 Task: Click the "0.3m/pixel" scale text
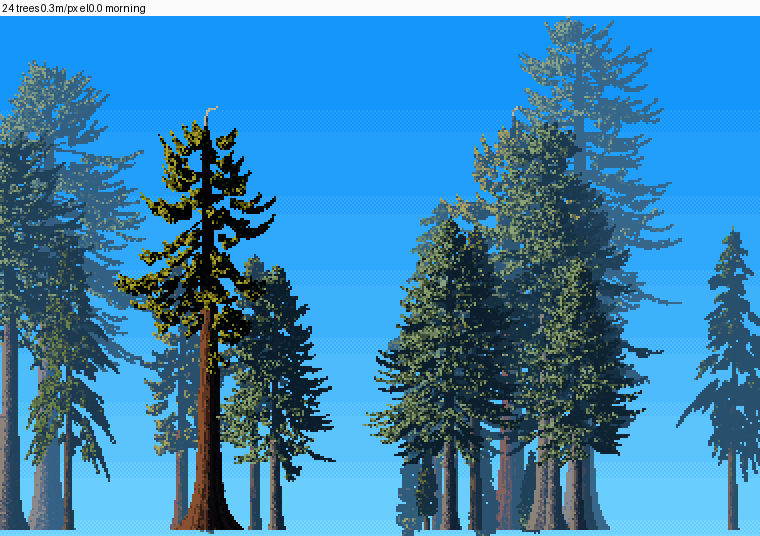(63, 8)
